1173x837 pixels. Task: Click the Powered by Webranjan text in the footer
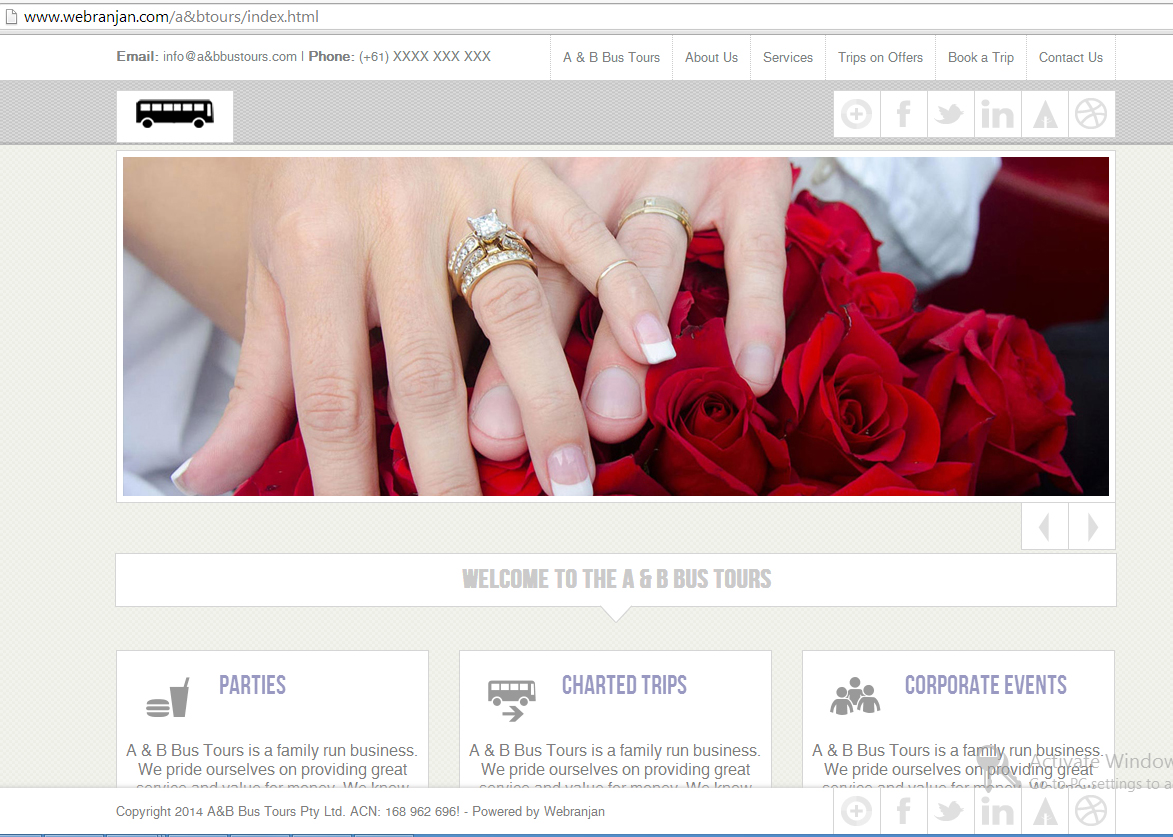(538, 812)
